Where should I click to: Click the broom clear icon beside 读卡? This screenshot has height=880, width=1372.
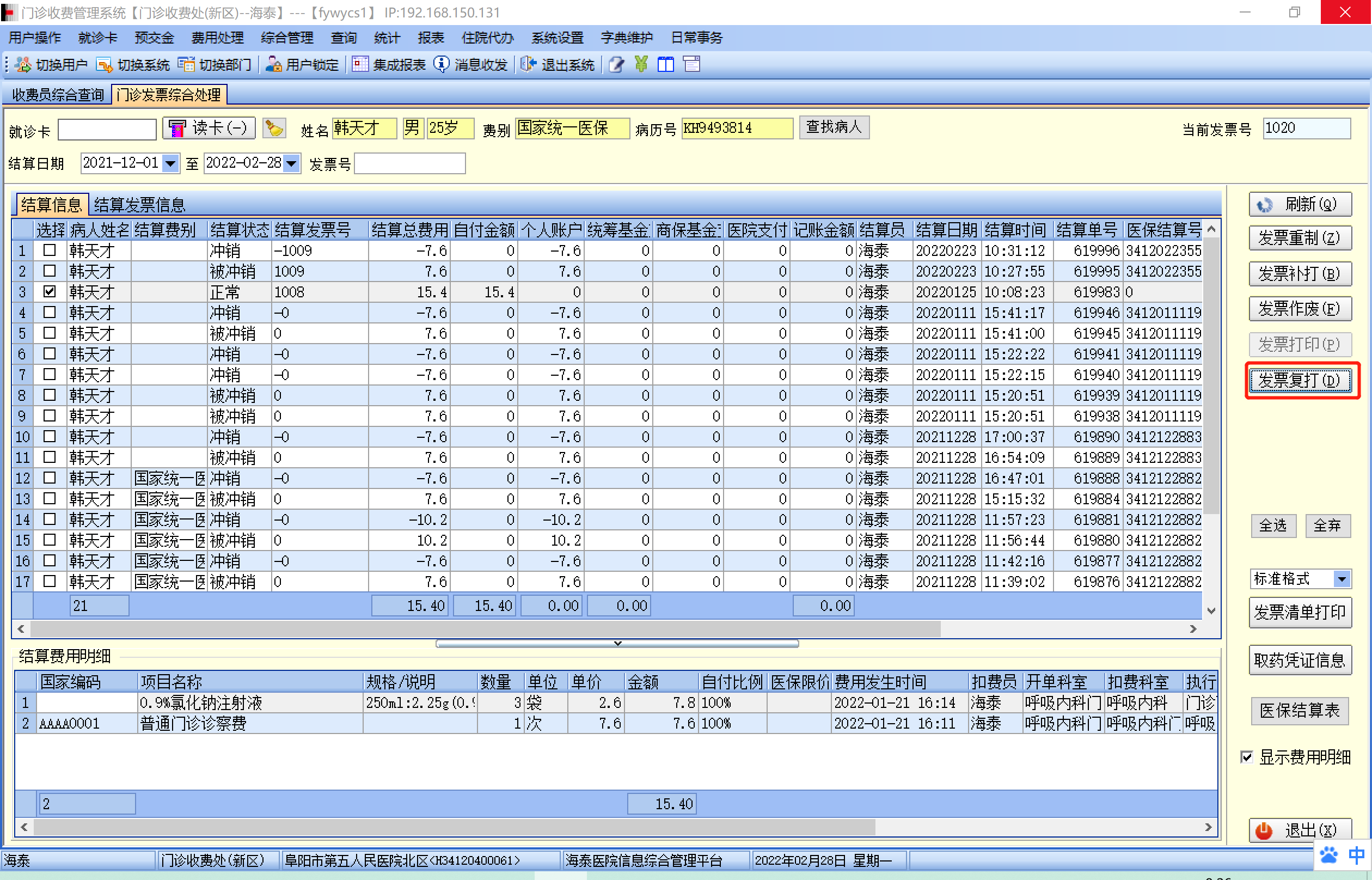click(274, 128)
